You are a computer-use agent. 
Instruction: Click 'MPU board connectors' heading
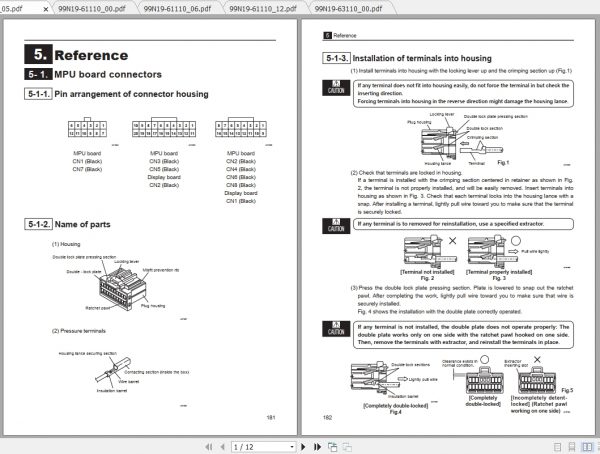108,74
